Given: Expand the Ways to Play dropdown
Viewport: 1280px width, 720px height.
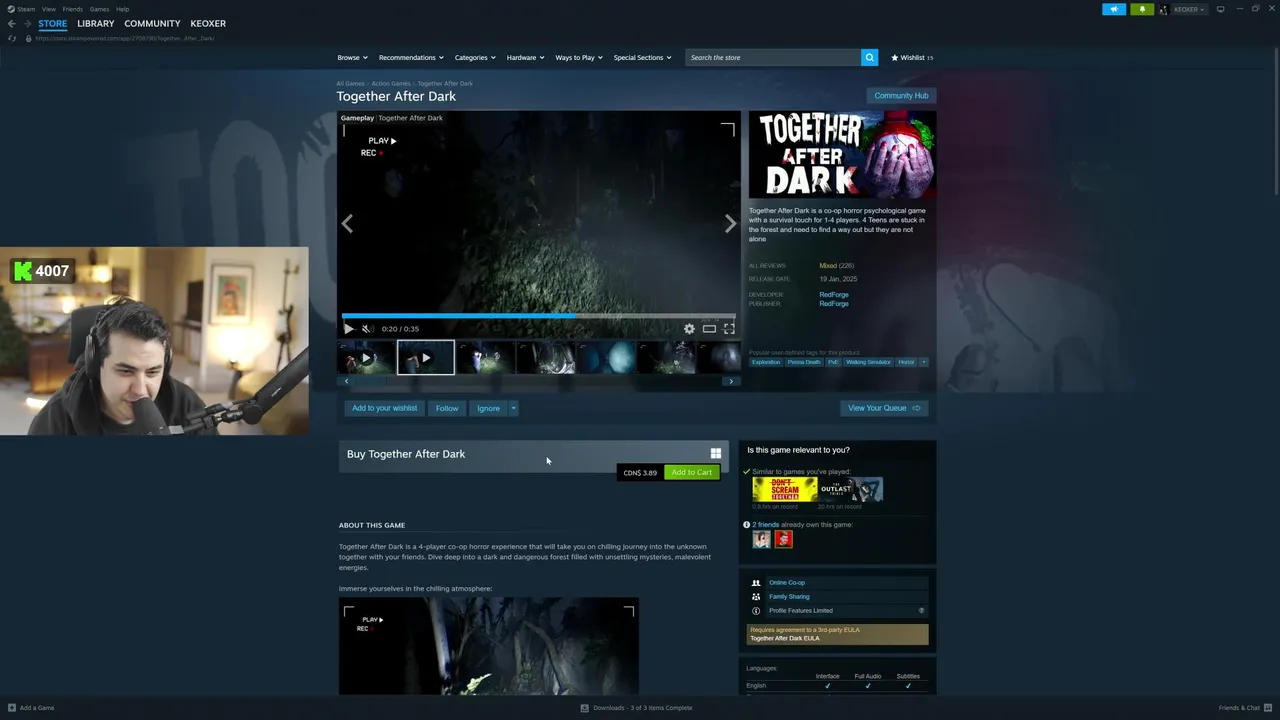Looking at the screenshot, I should pyautogui.click(x=579, y=57).
